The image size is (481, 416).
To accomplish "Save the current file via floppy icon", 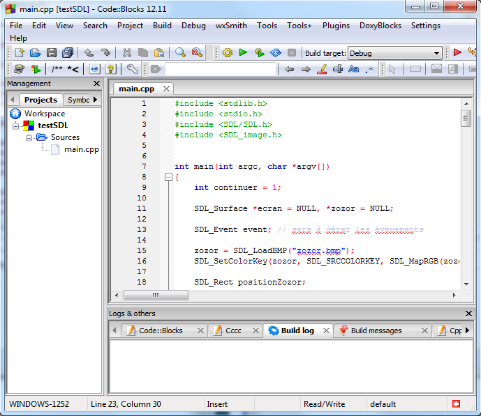I will click(51, 53).
